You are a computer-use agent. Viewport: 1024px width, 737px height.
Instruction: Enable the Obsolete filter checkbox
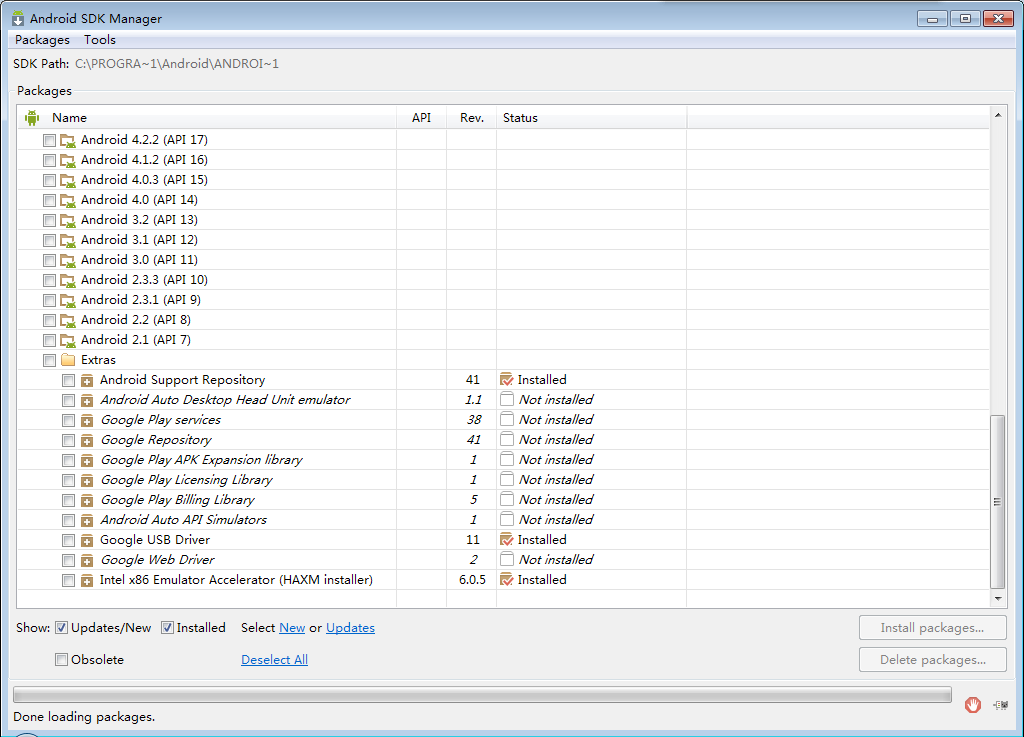(x=61, y=660)
